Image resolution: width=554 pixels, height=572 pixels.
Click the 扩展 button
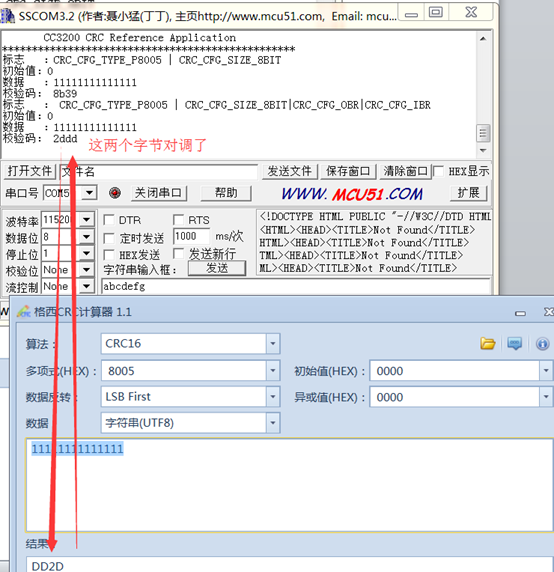(469, 193)
